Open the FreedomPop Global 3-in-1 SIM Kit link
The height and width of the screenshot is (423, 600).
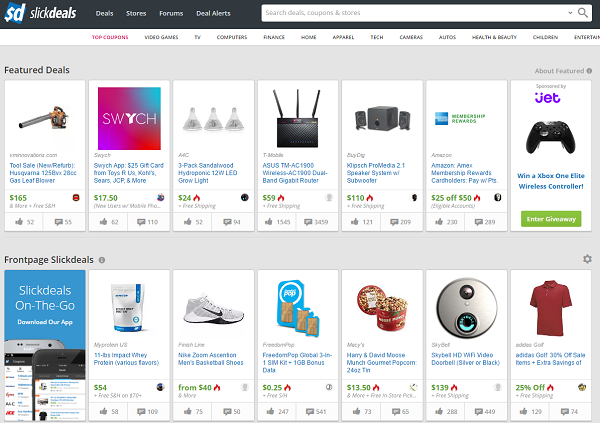[297, 363]
